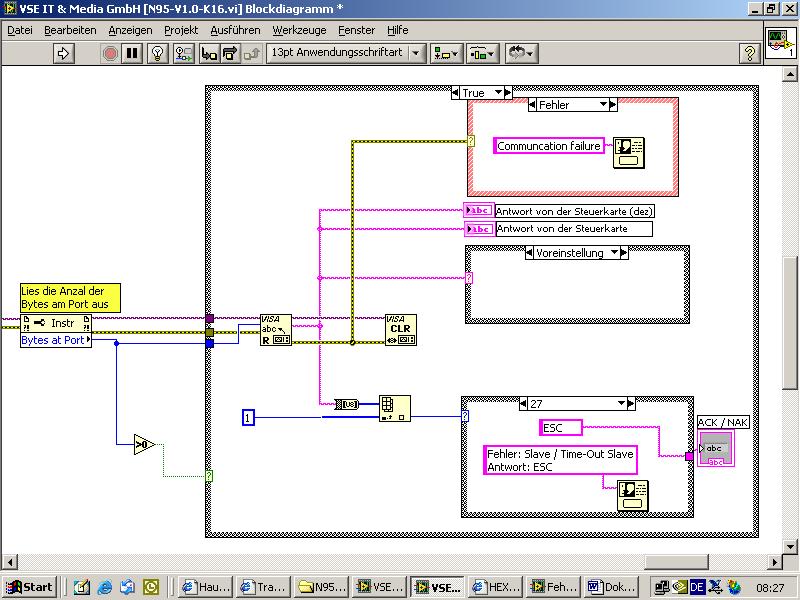Go to previous case of Fehler structure
This screenshot has height=600, width=800.
click(x=532, y=105)
